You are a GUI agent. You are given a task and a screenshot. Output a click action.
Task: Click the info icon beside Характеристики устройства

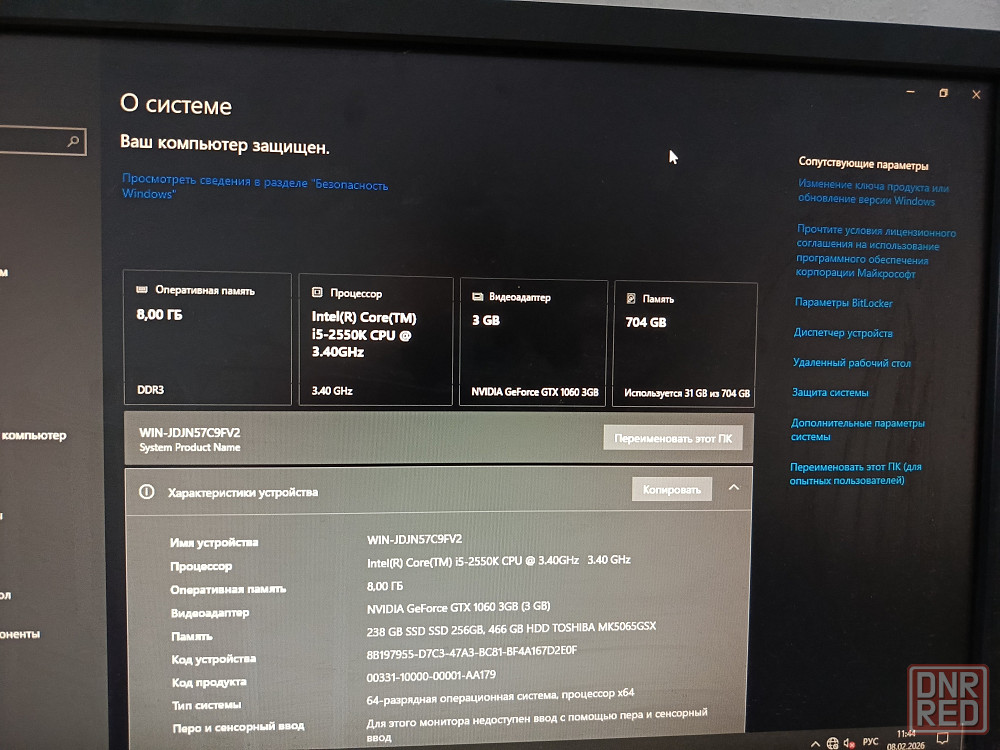147,492
